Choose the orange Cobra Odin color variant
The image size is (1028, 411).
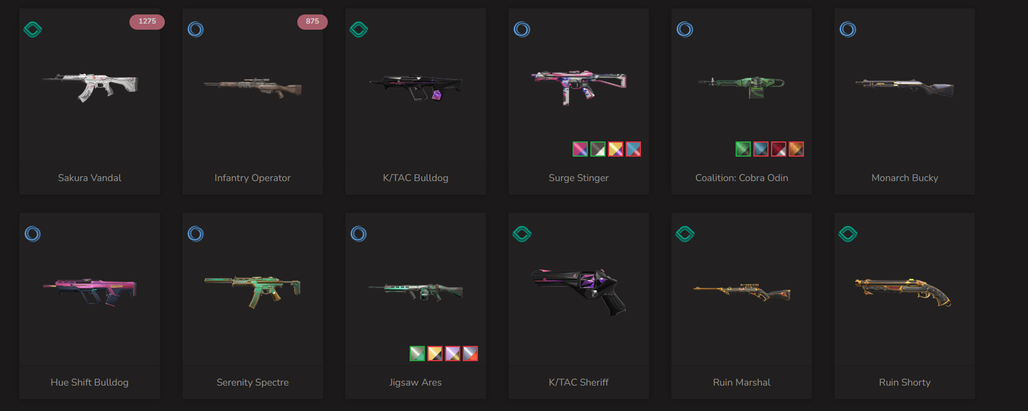(797, 149)
